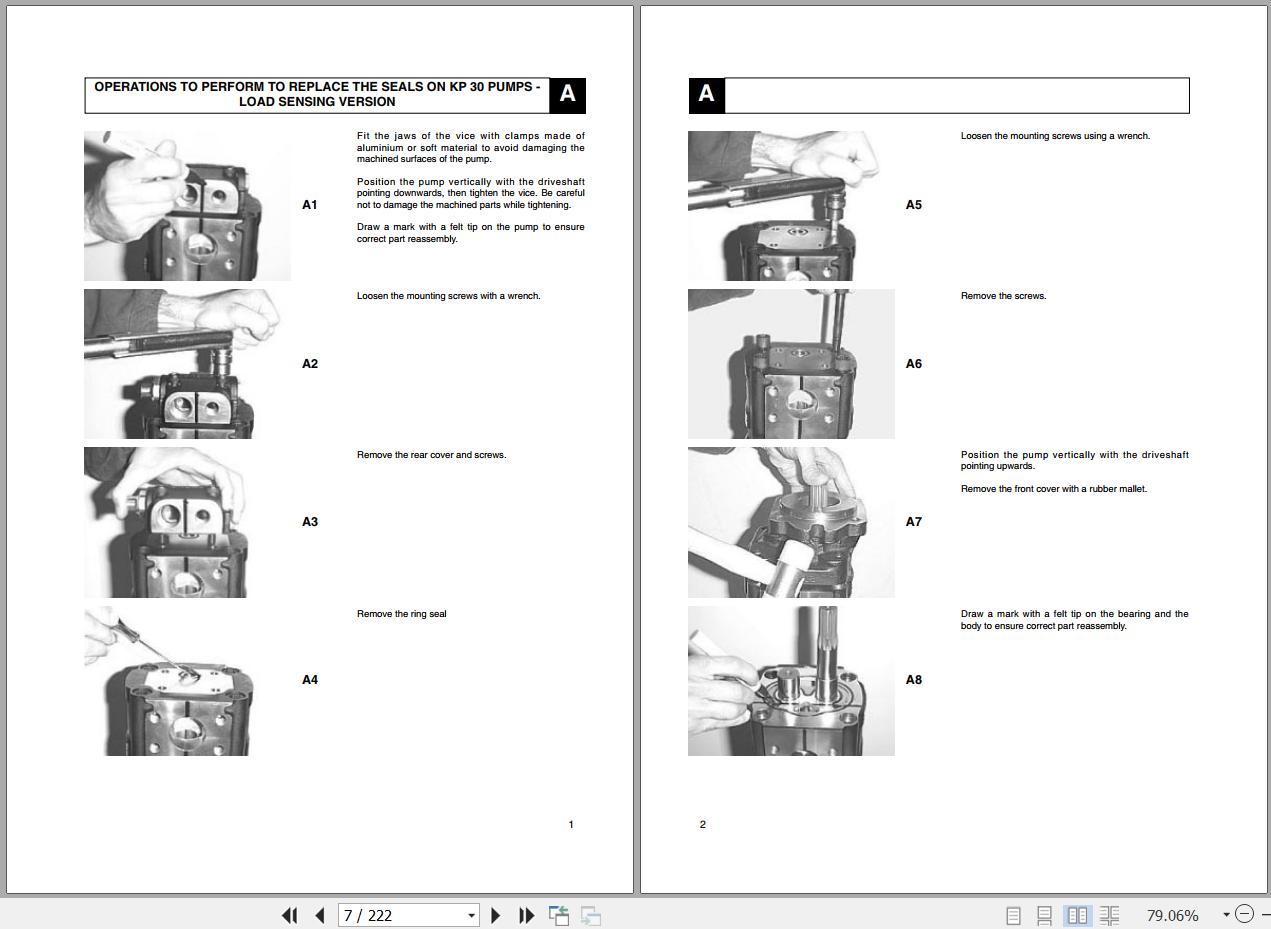The height and width of the screenshot is (929, 1271).
Task: Click the page number 2 footer
Action: click(702, 825)
